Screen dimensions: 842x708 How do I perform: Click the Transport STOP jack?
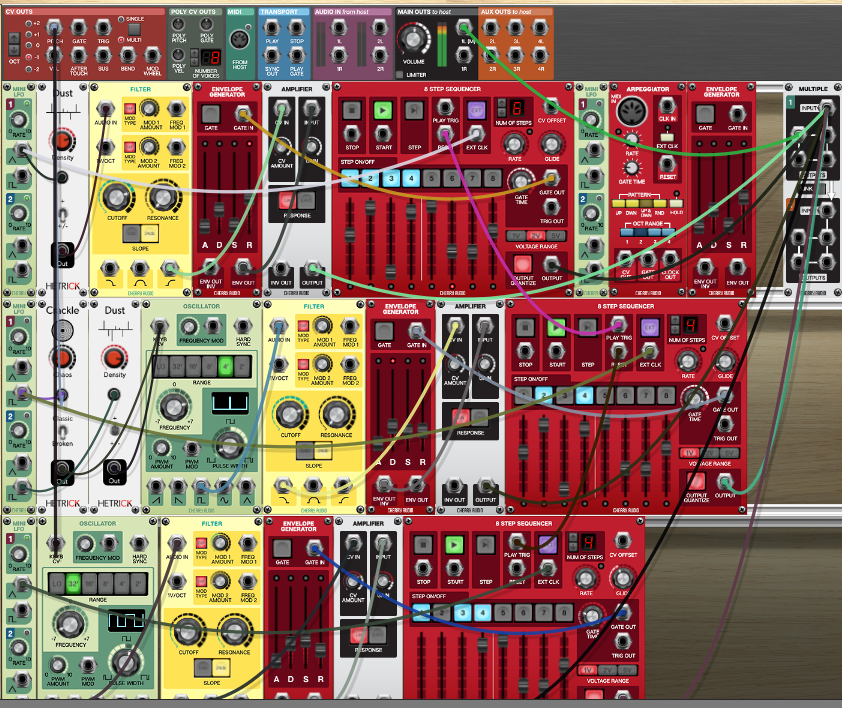296,27
